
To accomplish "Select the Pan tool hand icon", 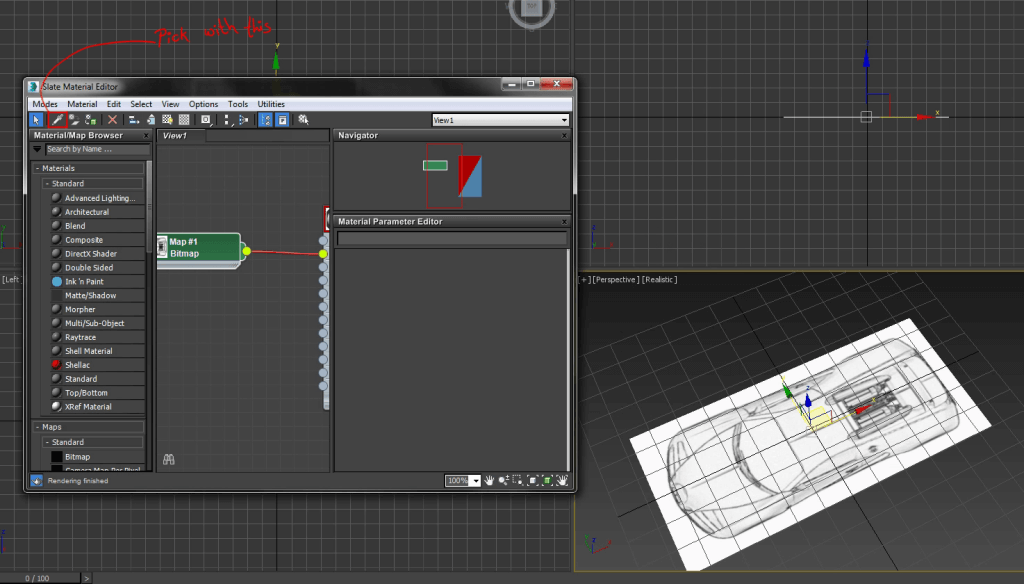I will tap(490, 481).
